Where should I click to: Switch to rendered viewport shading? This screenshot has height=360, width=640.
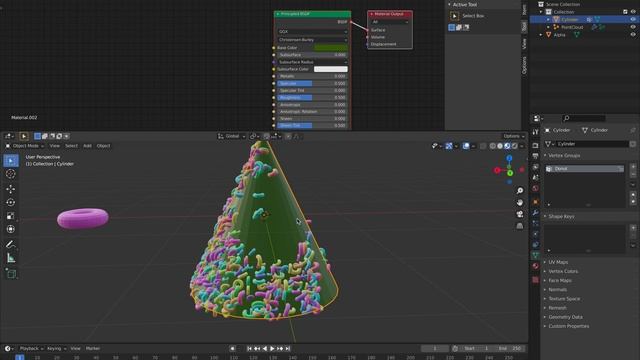[x=515, y=146]
